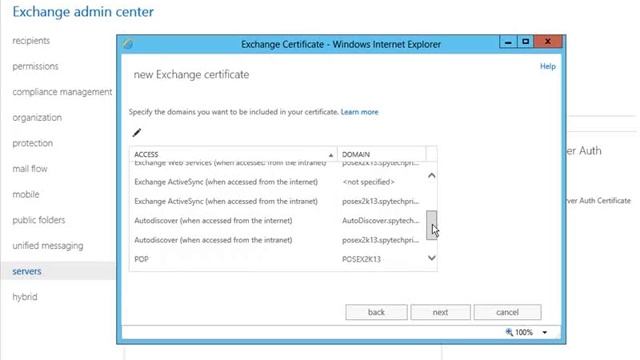
Task: Select the POP row
Action: 278,259
